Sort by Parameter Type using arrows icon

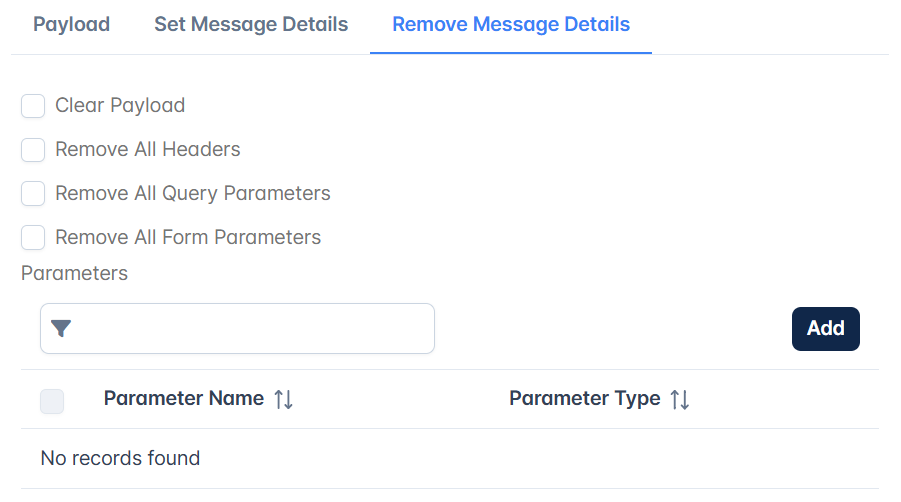coord(680,399)
